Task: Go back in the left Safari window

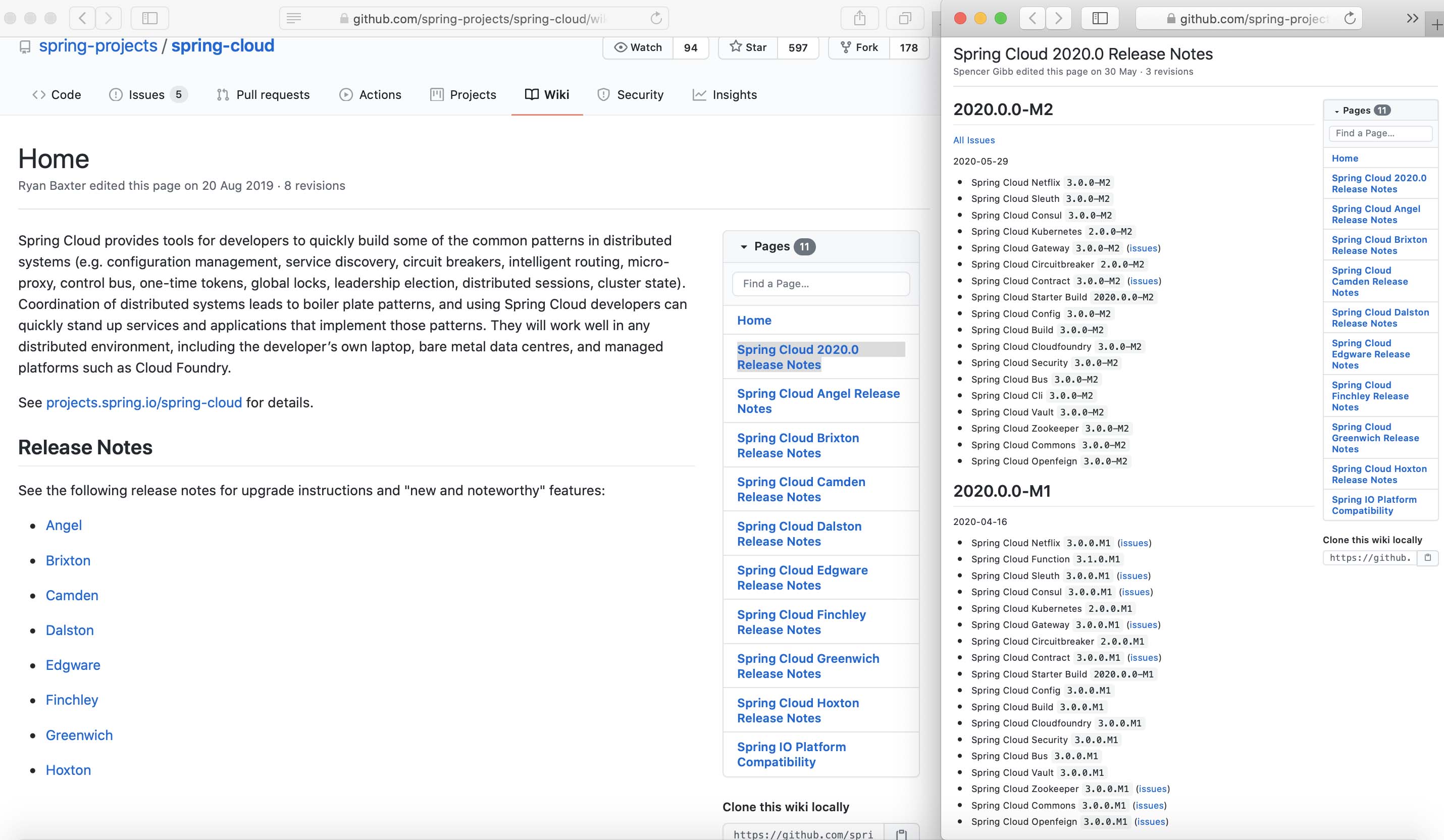Action: (x=82, y=18)
